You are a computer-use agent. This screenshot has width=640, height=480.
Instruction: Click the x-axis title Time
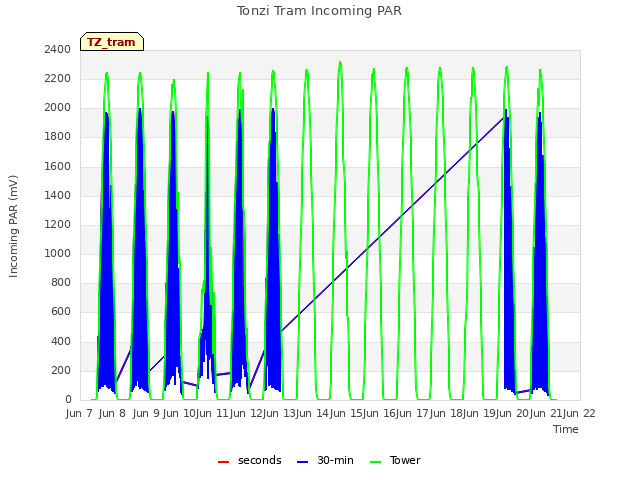566,429
